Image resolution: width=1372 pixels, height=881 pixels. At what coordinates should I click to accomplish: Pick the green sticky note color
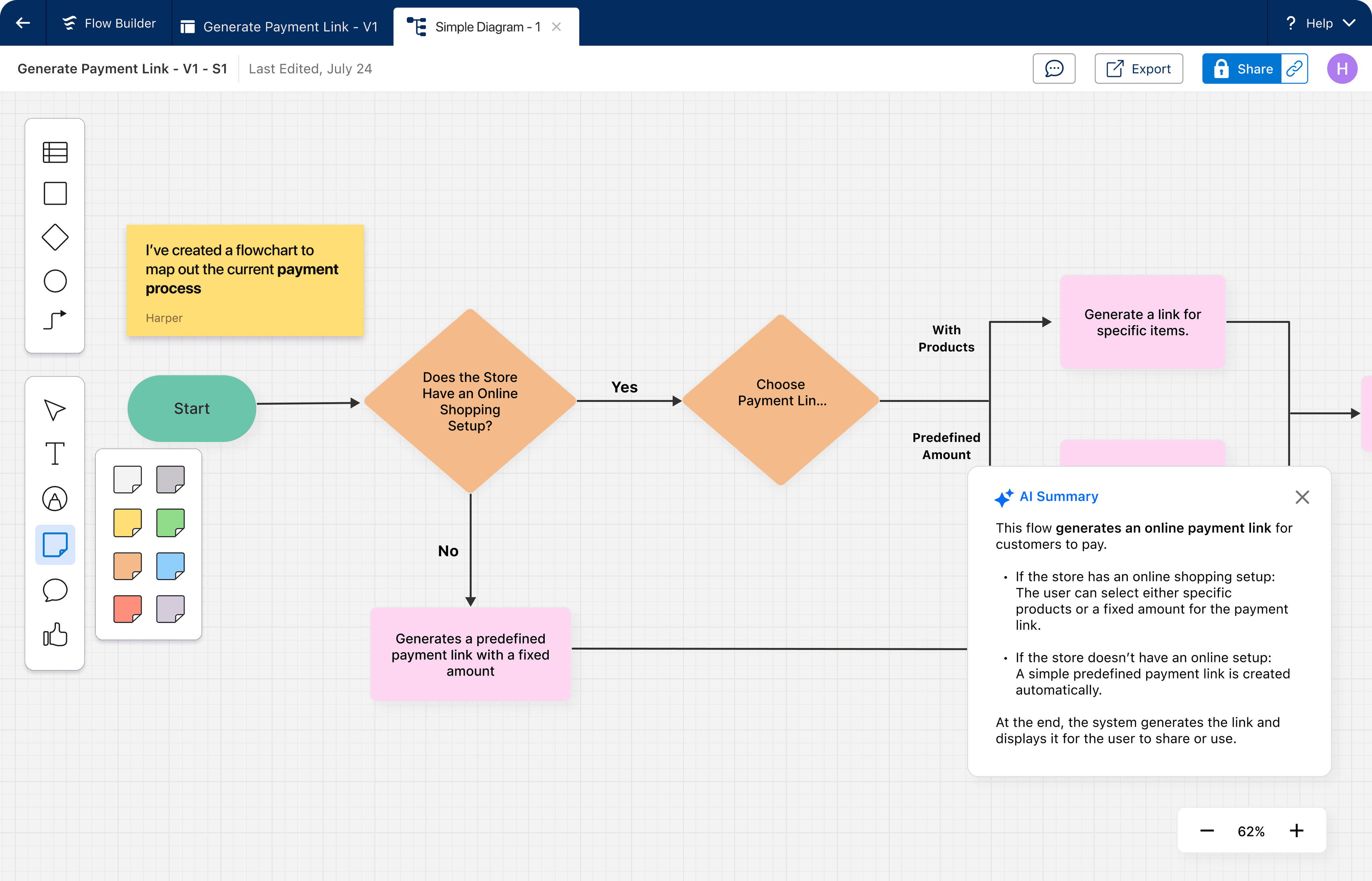170,523
